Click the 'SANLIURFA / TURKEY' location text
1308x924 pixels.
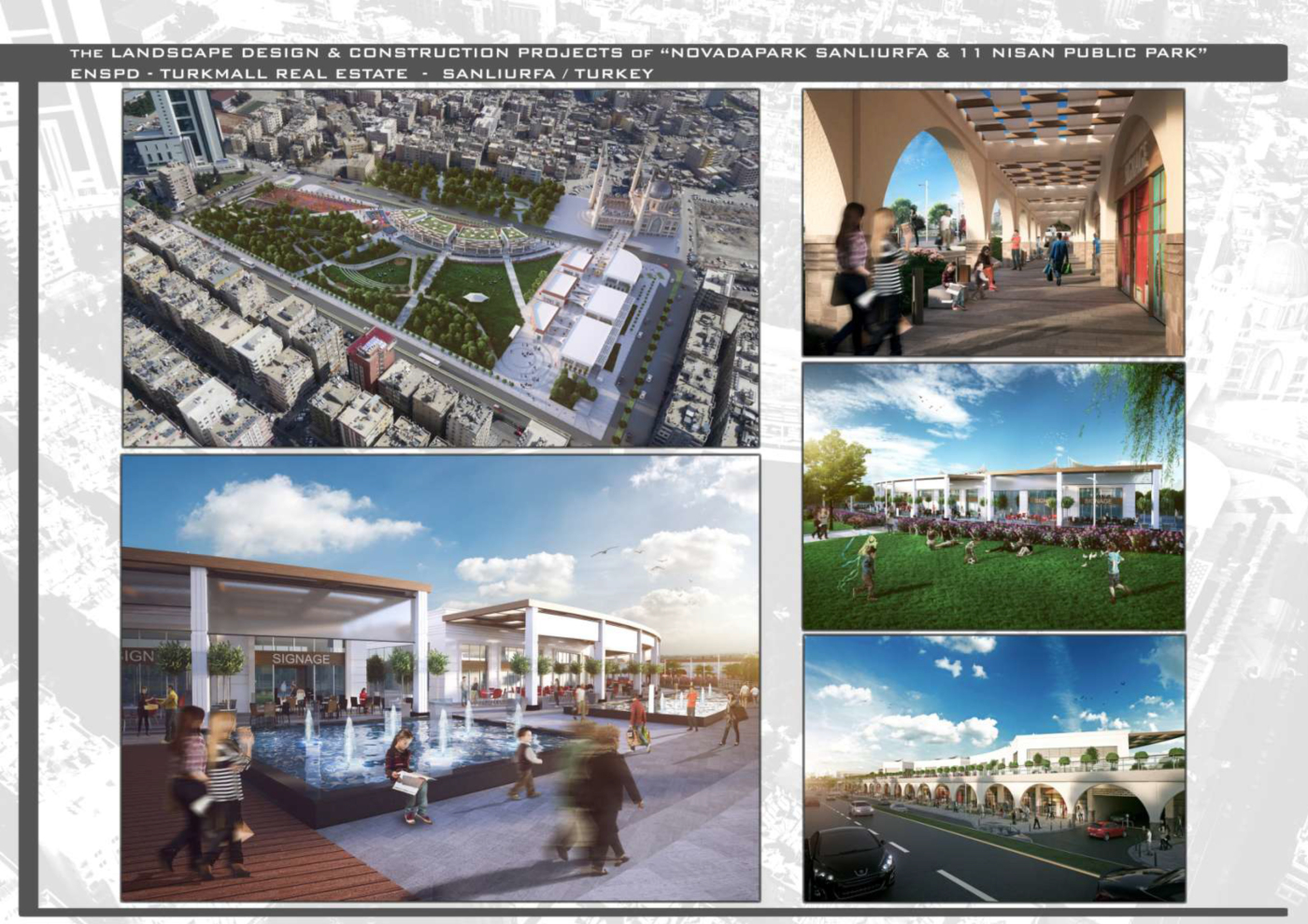click(x=547, y=74)
